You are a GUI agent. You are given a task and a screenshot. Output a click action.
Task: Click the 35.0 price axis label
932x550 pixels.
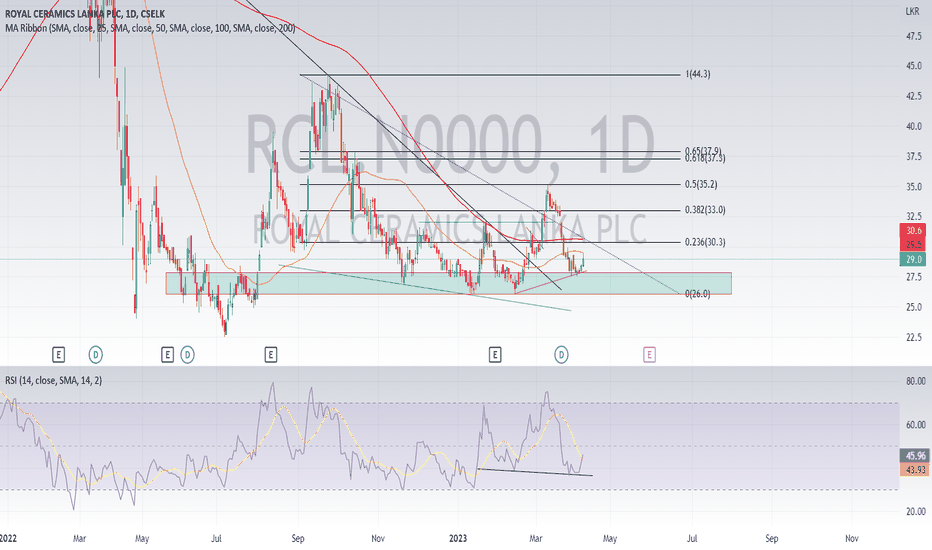914,187
